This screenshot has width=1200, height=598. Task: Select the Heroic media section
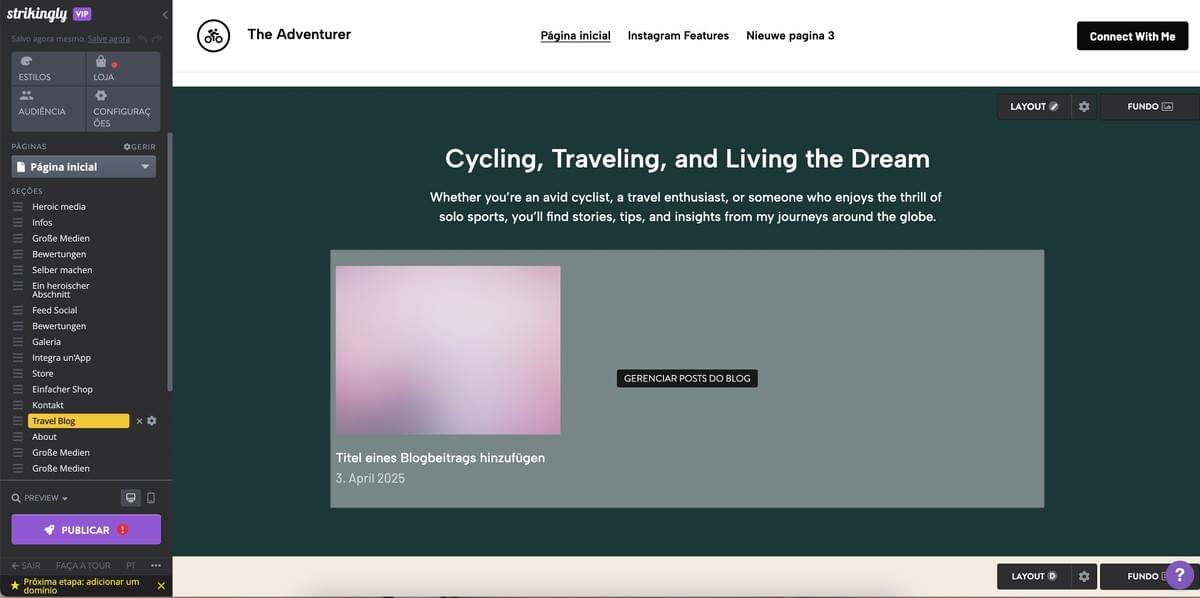(x=59, y=207)
